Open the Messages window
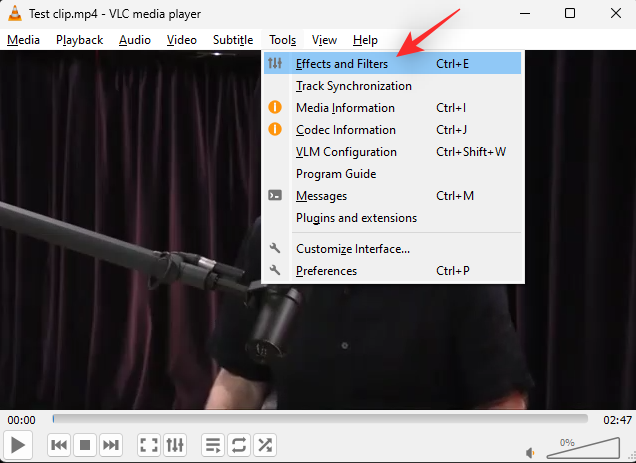The width and height of the screenshot is (636, 463). (392, 196)
